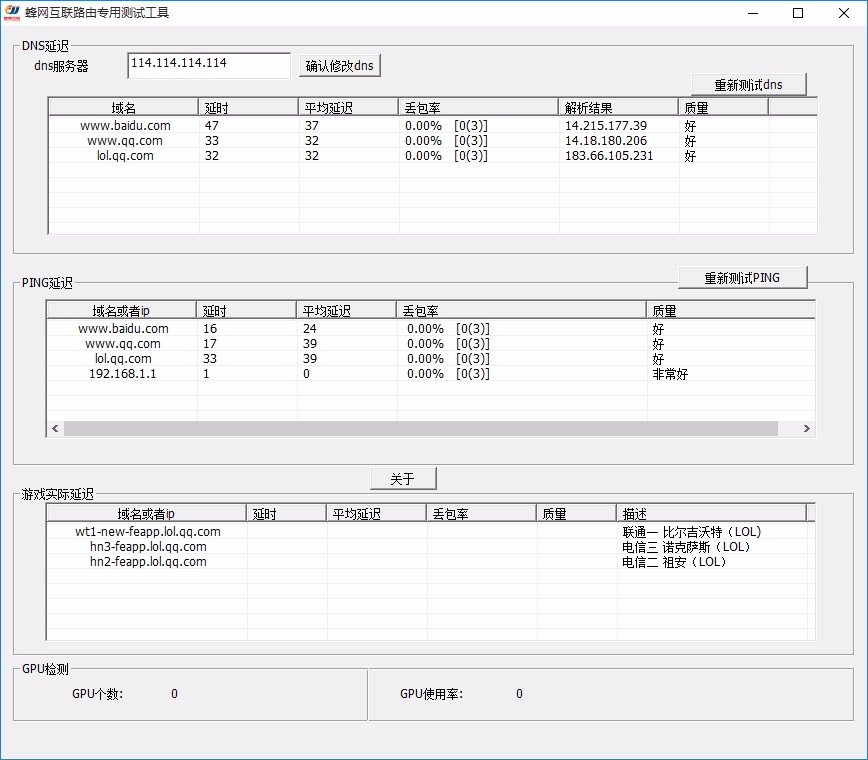The image size is (868, 760).
Task: Minimize the 蜂网互联 test tool window
Action: 753,13
